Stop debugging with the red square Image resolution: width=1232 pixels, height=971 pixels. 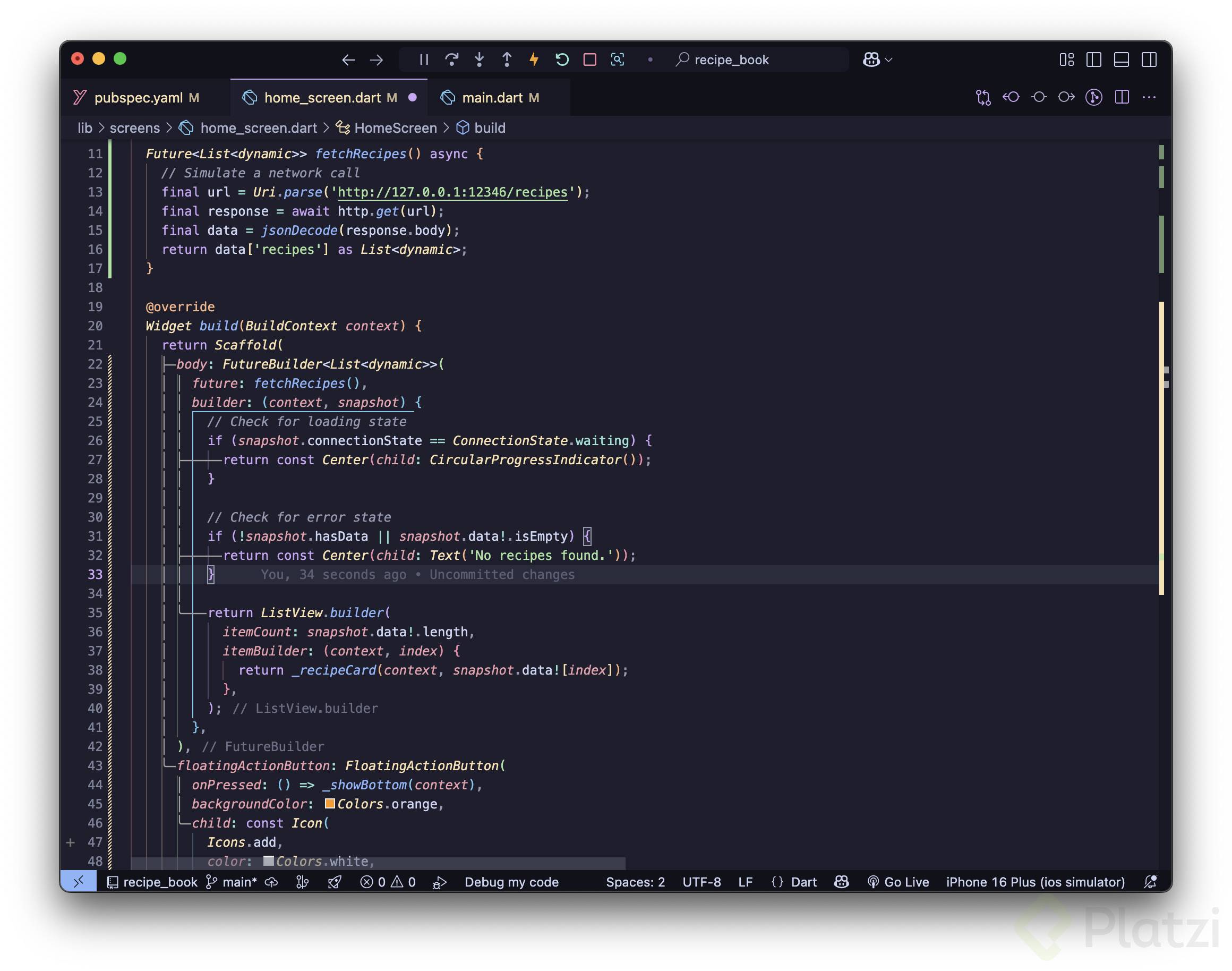point(589,59)
